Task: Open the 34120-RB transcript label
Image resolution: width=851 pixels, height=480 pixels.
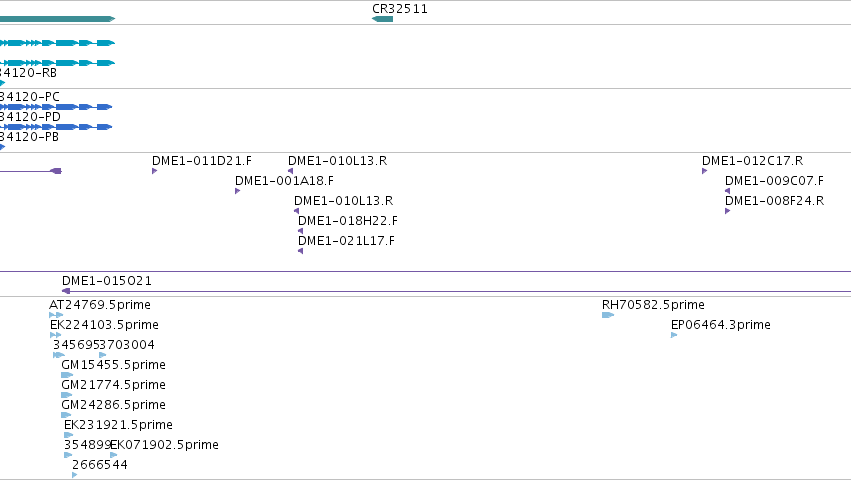Action: (x=28, y=73)
